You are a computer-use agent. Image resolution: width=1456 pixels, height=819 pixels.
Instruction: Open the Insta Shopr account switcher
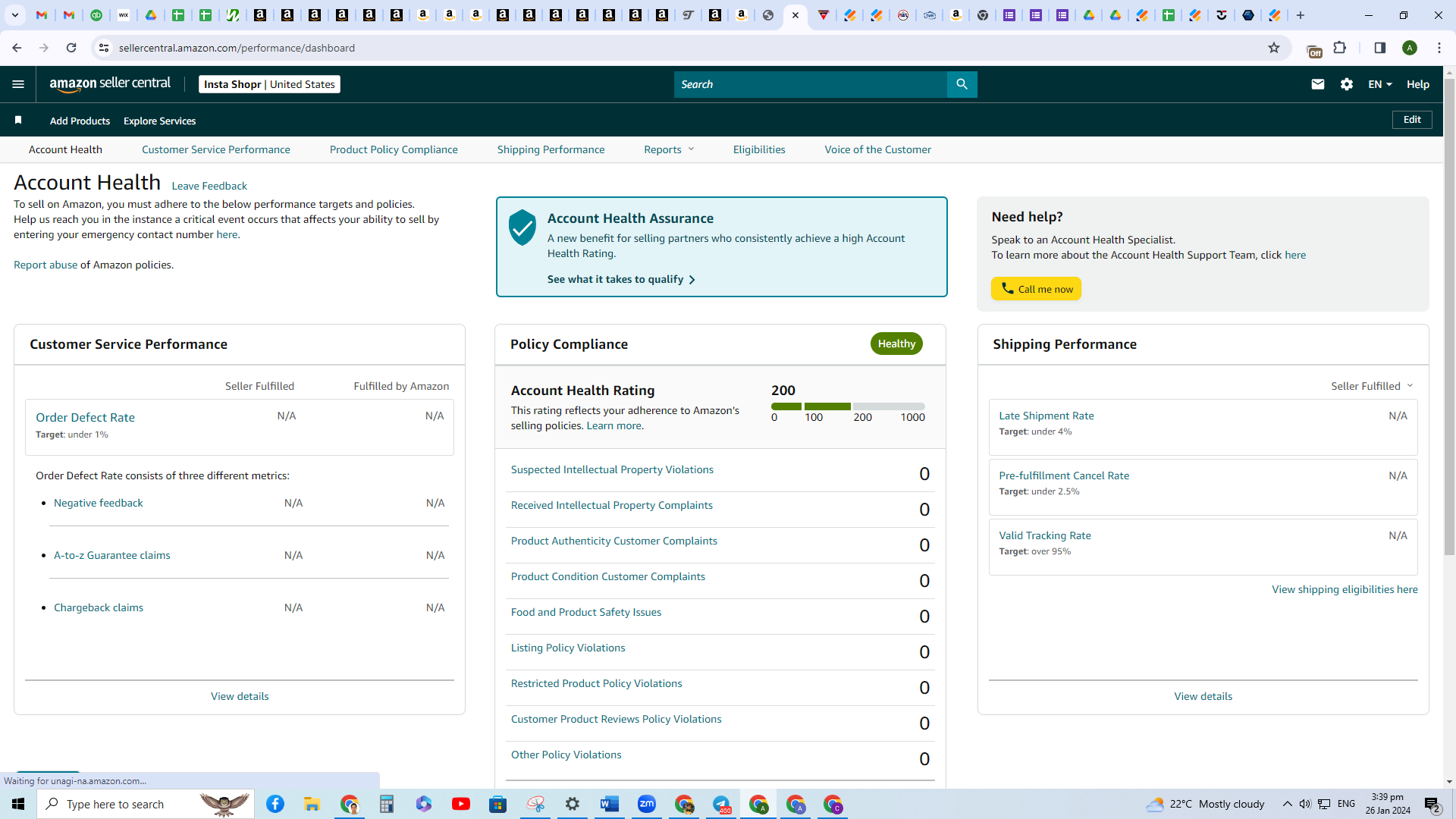coord(269,84)
